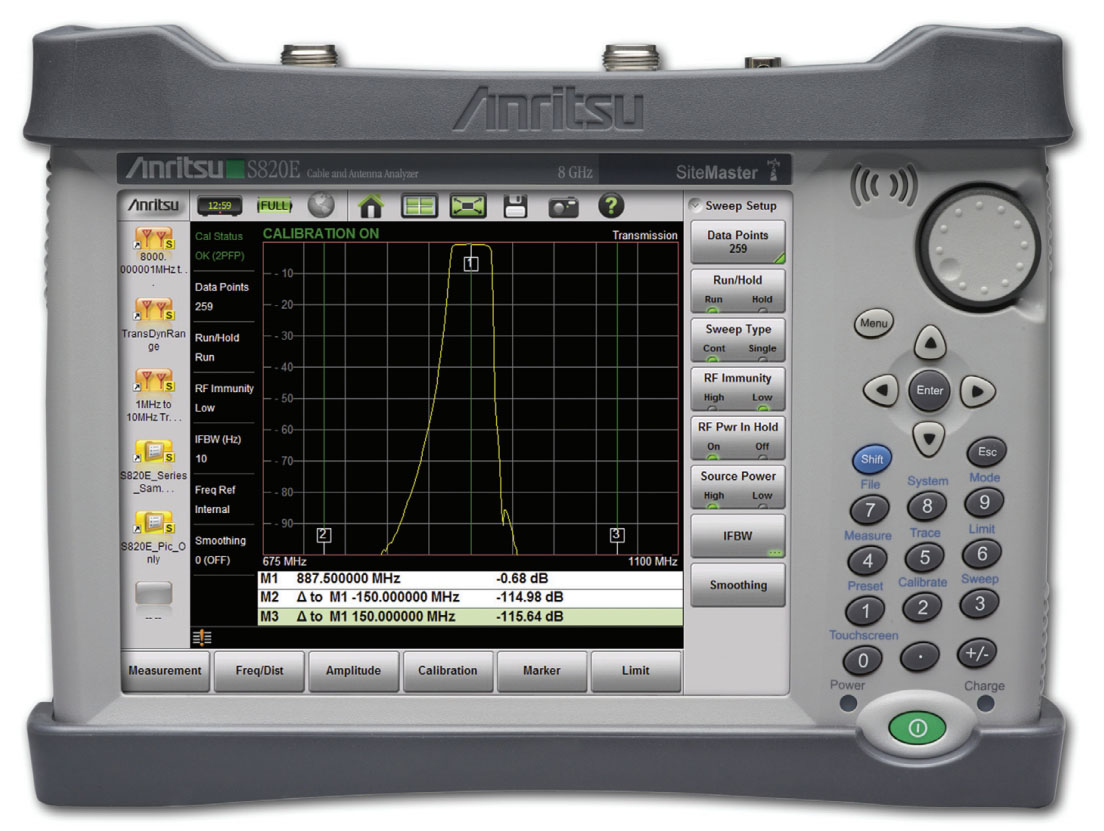Select marker 2 on the graph

coord(323,535)
